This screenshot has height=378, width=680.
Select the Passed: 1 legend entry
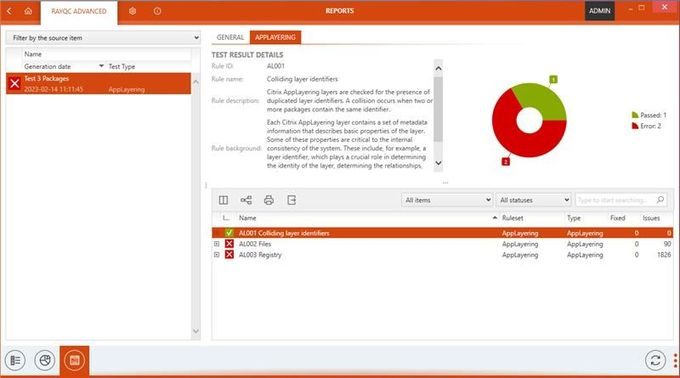coord(649,115)
